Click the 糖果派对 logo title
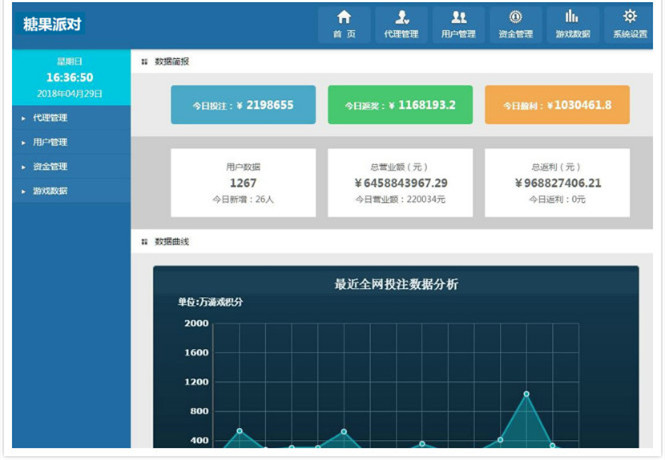The height and width of the screenshot is (460, 665). pyautogui.click(x=50, y=23)
